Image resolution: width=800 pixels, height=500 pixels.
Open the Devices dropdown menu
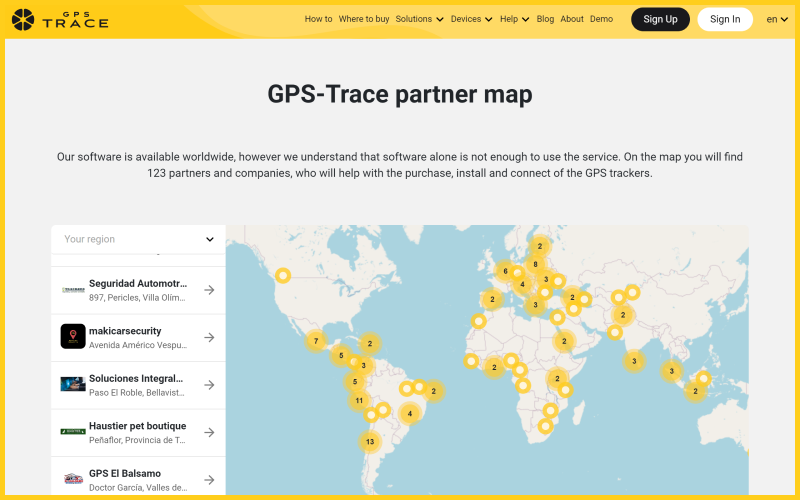[x=471, y=19]
